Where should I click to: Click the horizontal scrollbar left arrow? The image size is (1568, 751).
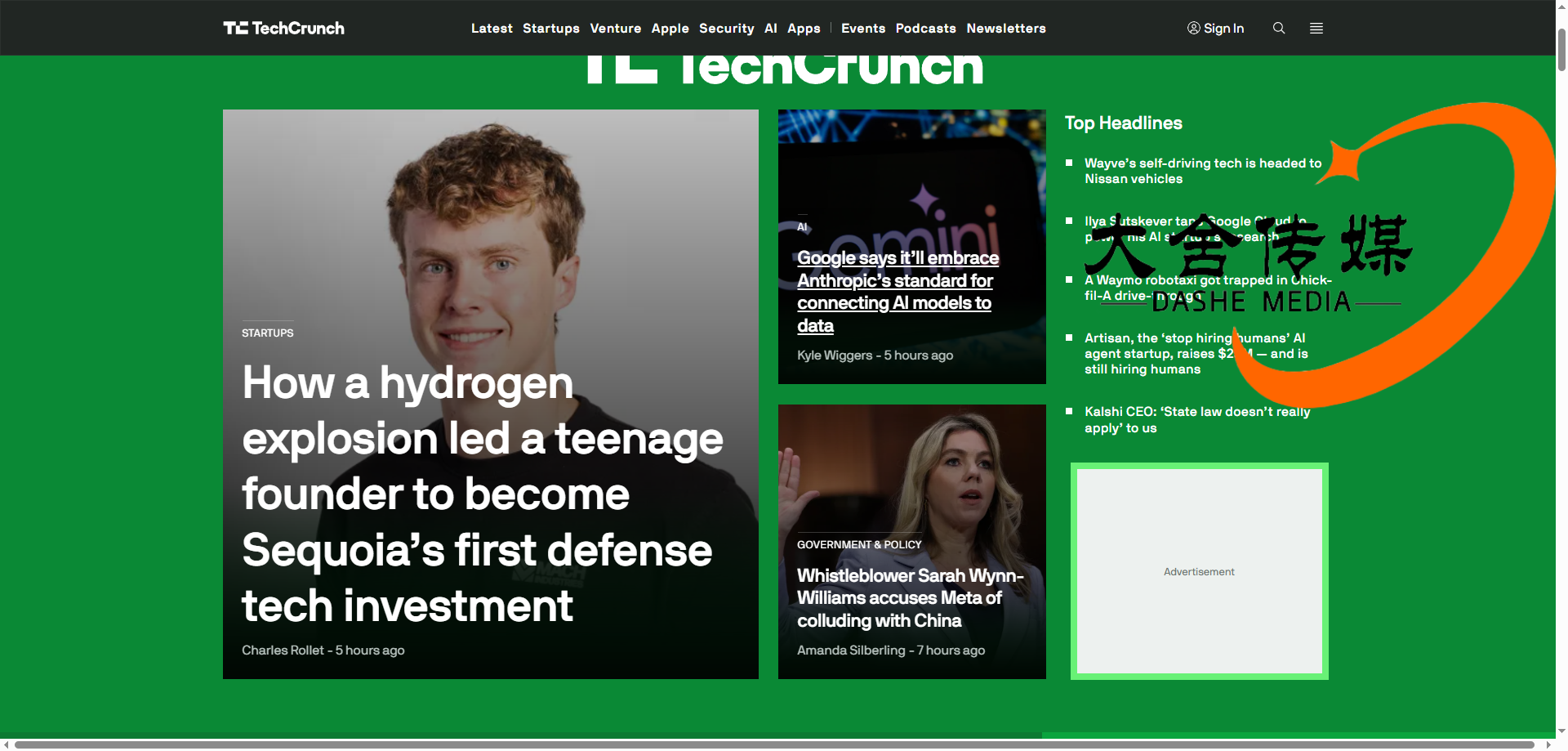[6, 744]
